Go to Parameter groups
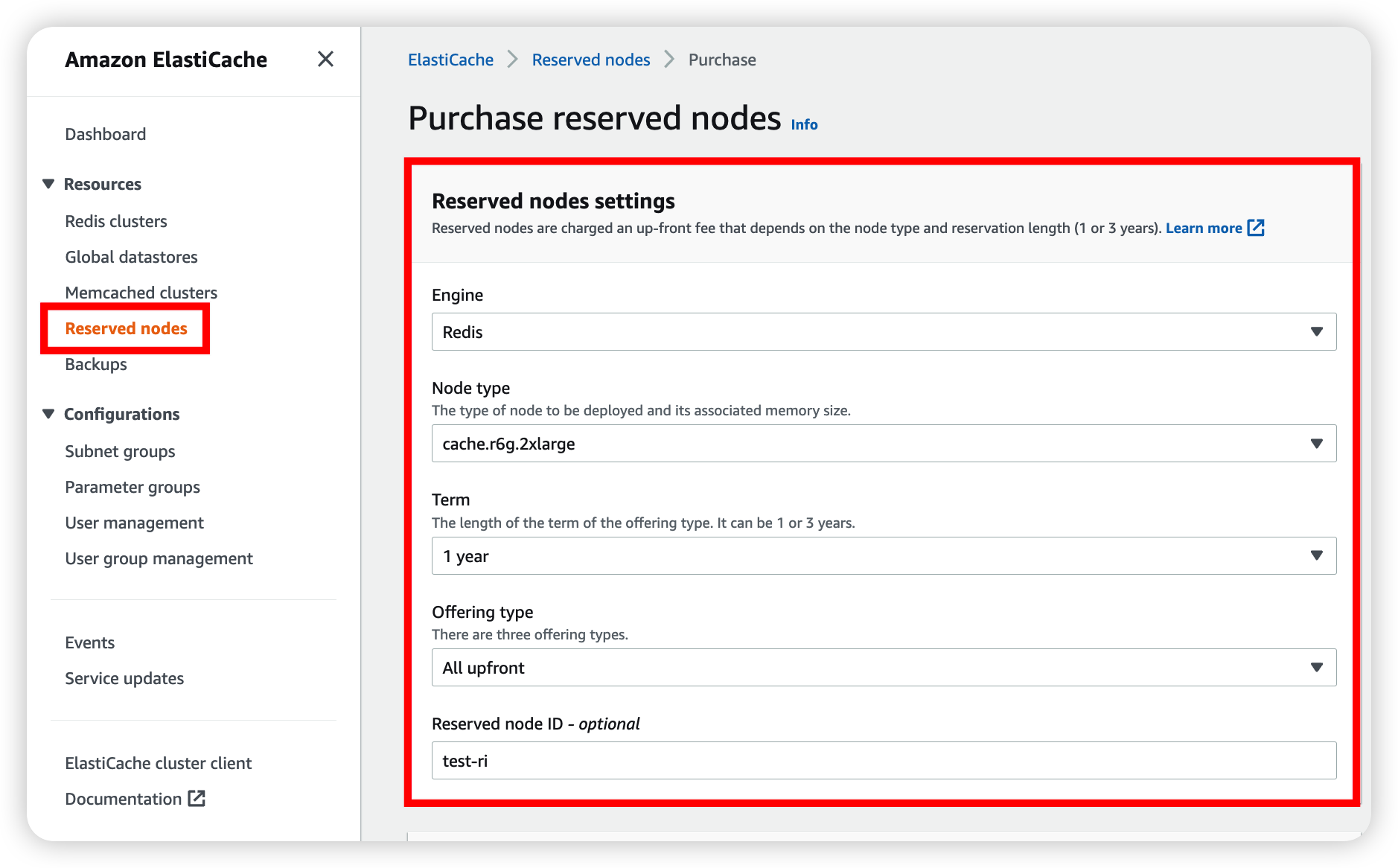Image resolution: width=1398 pixels, height=868 pixels. tap(133, 487)
